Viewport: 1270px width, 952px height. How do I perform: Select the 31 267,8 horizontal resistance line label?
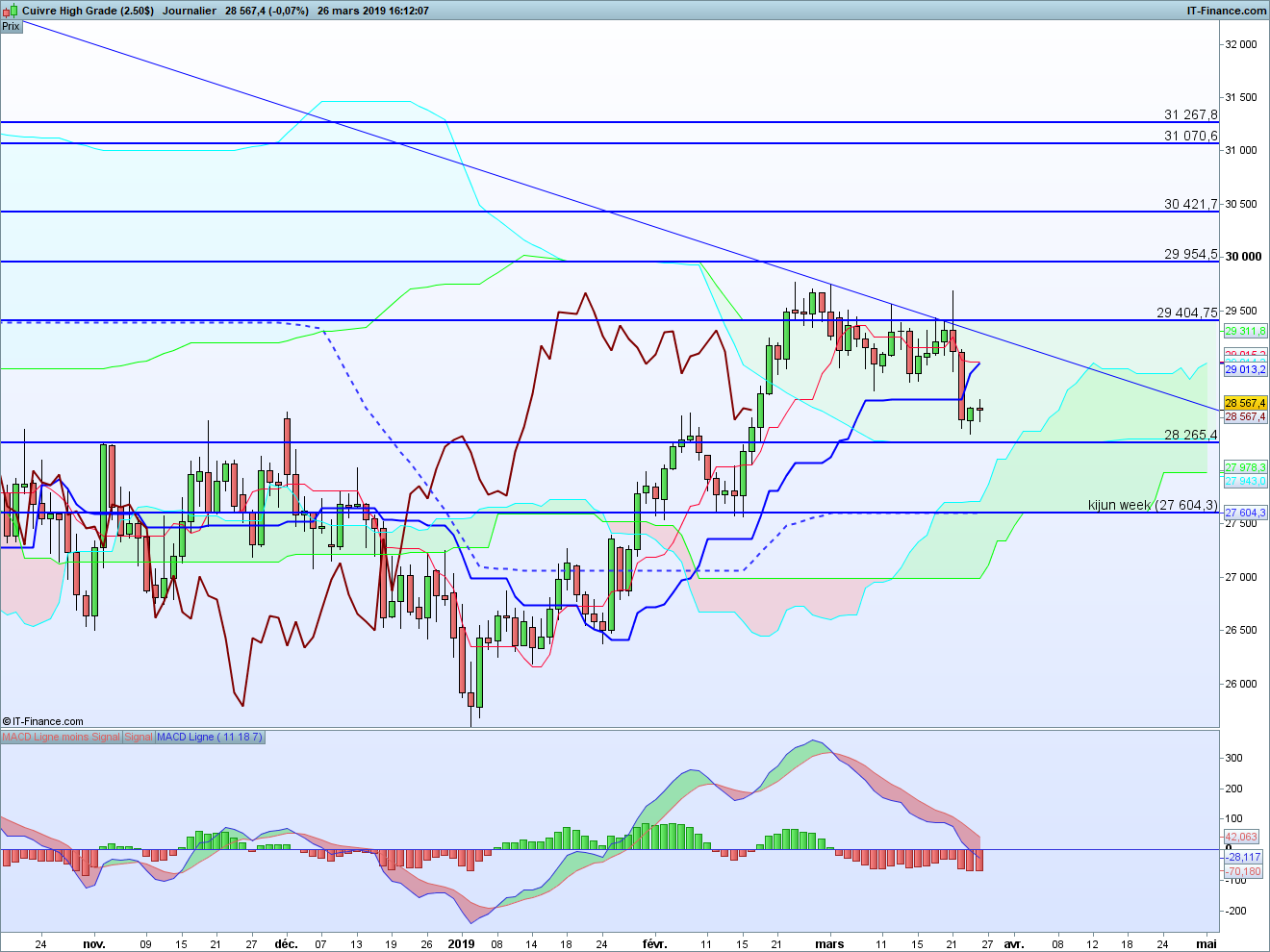tap(1190, 114)
